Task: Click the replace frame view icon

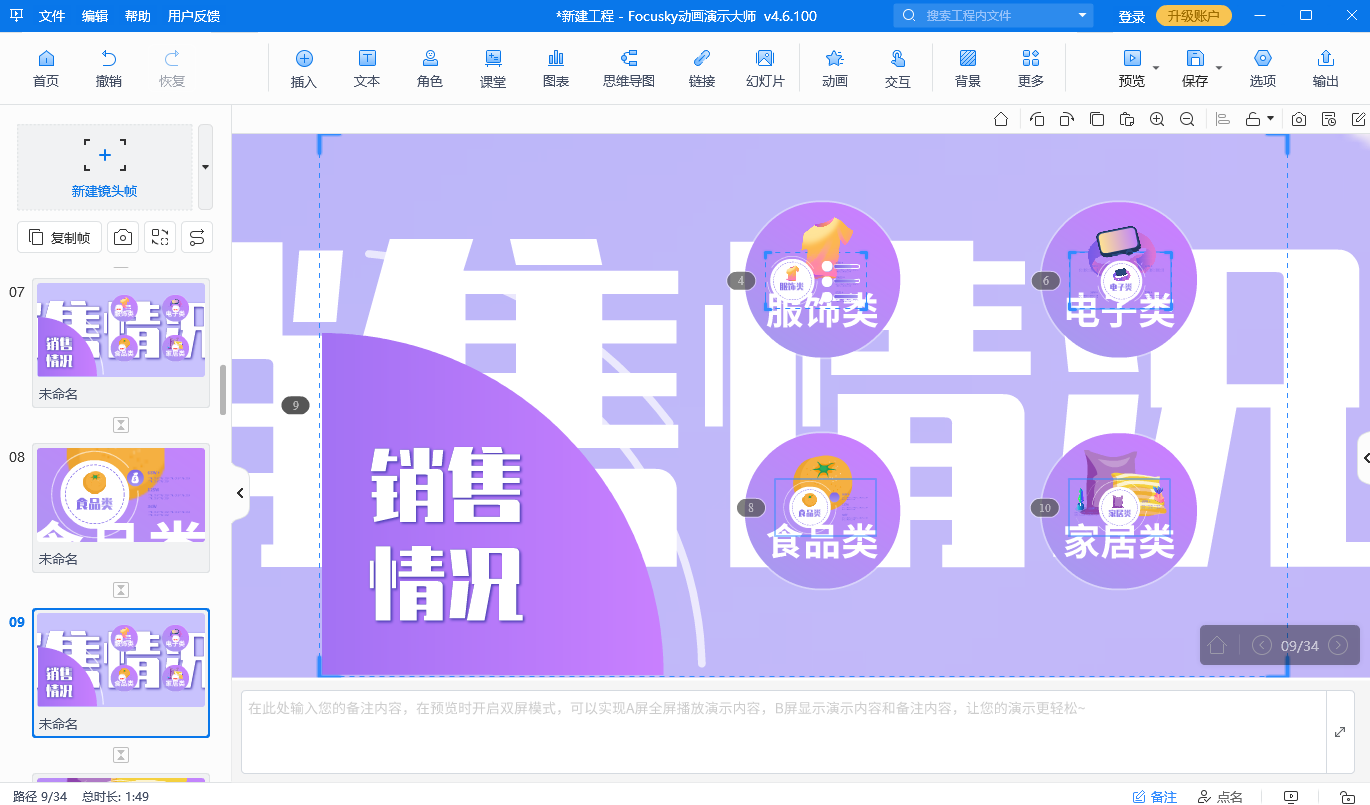Action: pyautogui.click(x=160, y=237)
